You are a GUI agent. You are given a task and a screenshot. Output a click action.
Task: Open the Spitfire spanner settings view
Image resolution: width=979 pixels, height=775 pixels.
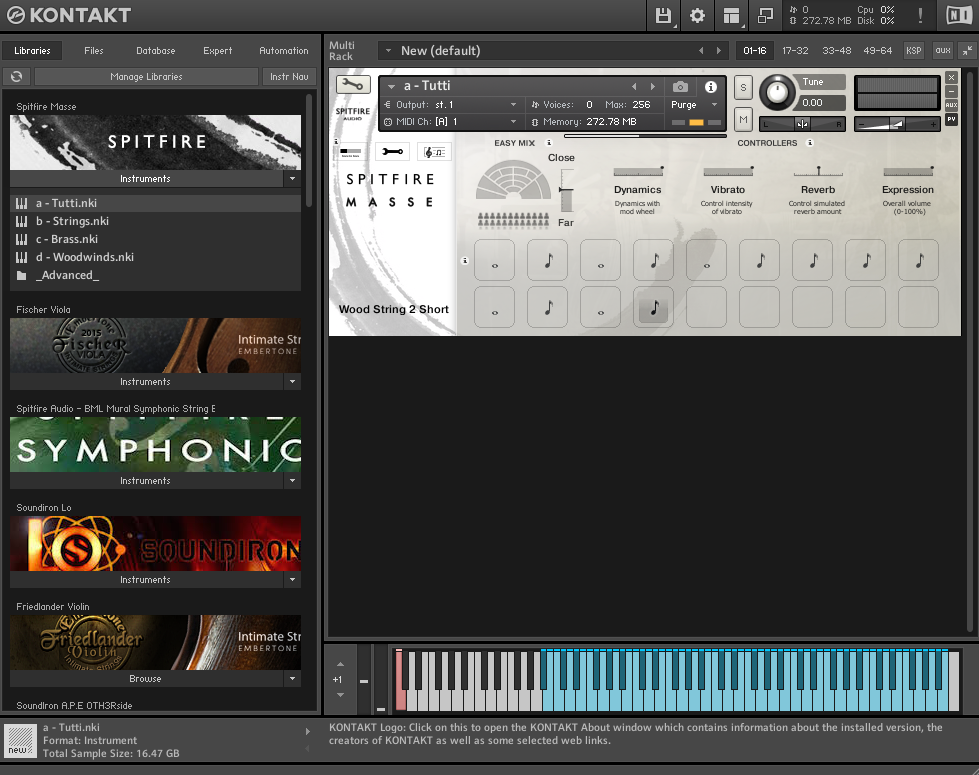(x=392, y=152)
